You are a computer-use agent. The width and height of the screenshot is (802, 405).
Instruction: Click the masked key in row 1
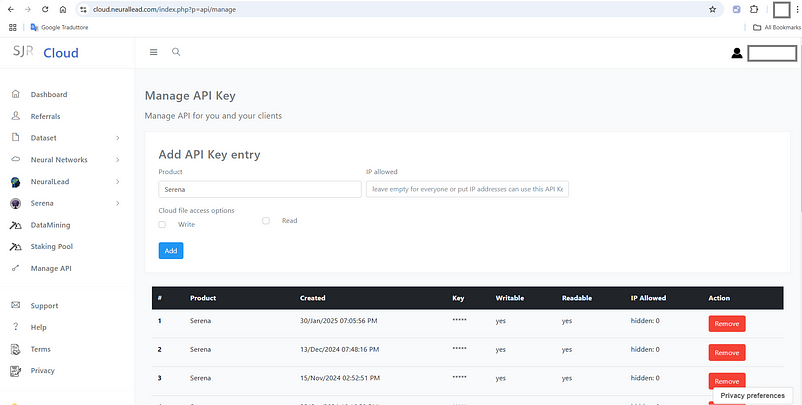tap(459, 321)
